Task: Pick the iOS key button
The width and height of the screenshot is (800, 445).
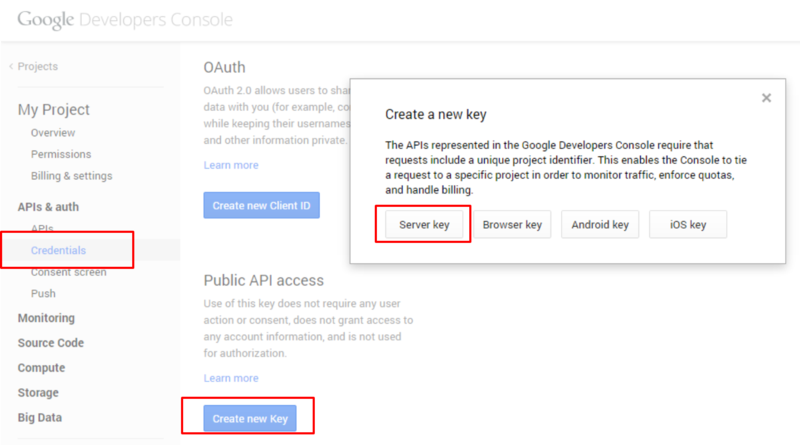Action: click(688, 225)
